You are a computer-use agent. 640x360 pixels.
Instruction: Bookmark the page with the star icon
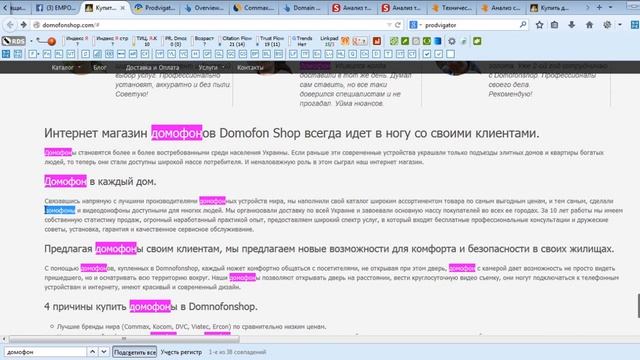(539, 25)
